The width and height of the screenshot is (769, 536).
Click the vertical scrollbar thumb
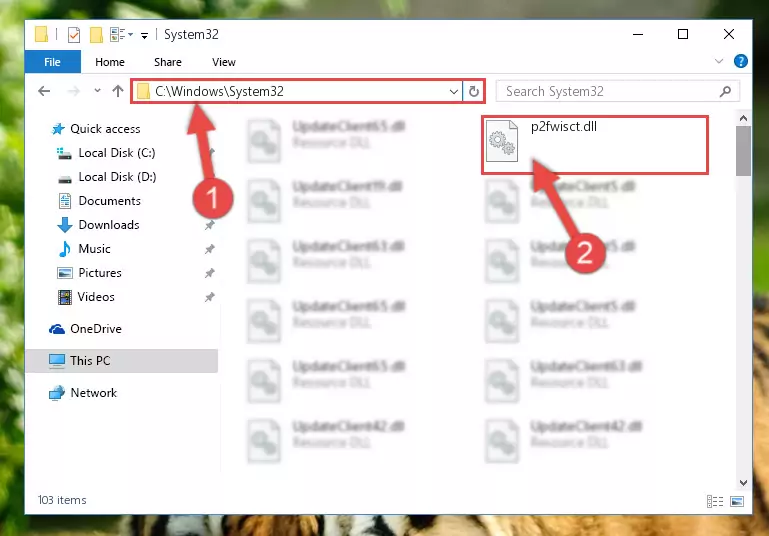pos(743,151)
